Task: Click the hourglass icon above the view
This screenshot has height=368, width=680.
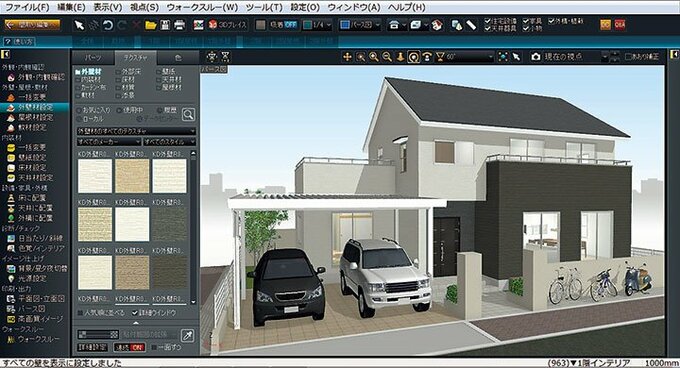Action: point(225,56)
